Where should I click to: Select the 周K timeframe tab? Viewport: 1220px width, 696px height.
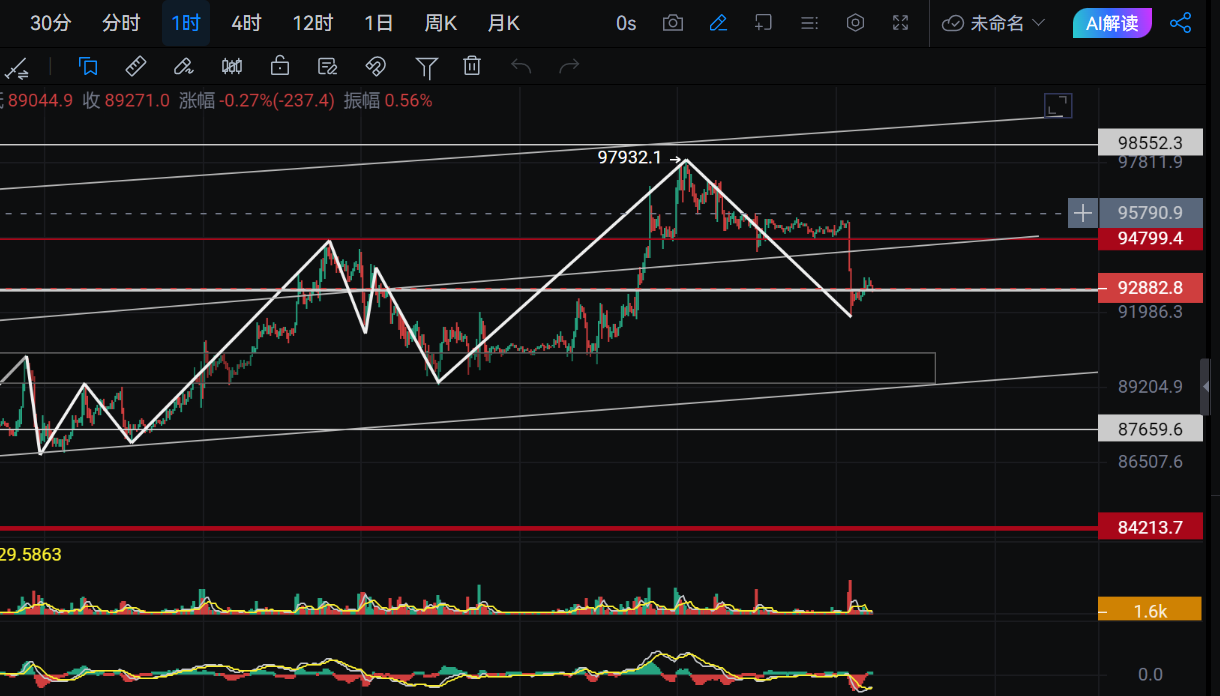point(440,23)
